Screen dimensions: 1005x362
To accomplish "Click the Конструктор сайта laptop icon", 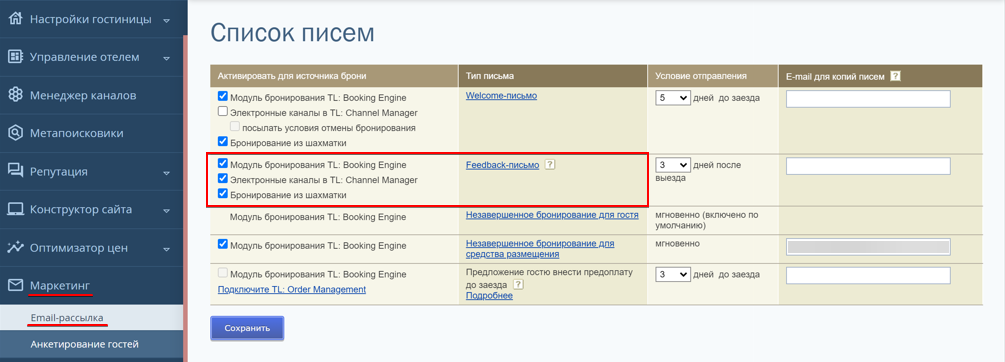I will click(15, 210).
